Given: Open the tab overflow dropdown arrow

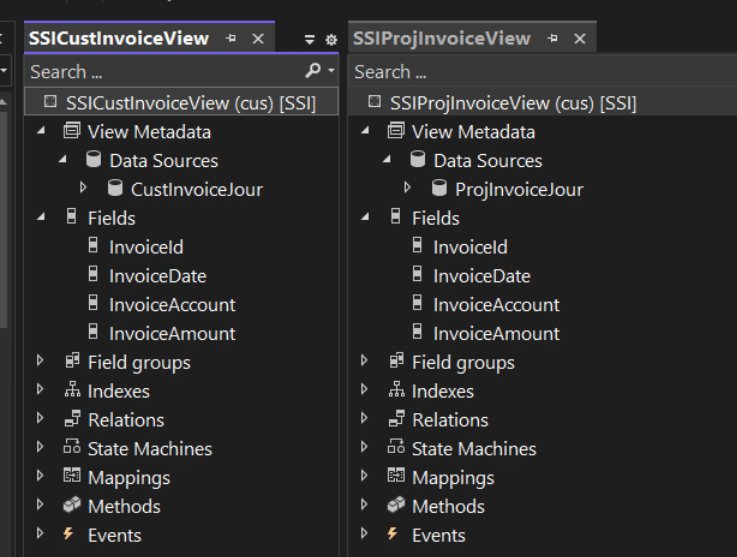Looking at the screenshot, I should [x=311, y=40].
